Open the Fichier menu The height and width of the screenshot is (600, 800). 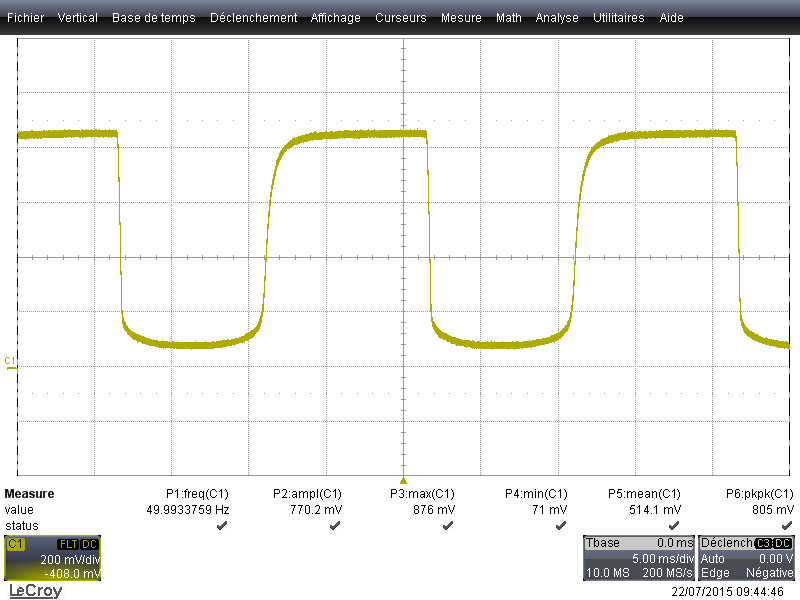click(26, 18)
